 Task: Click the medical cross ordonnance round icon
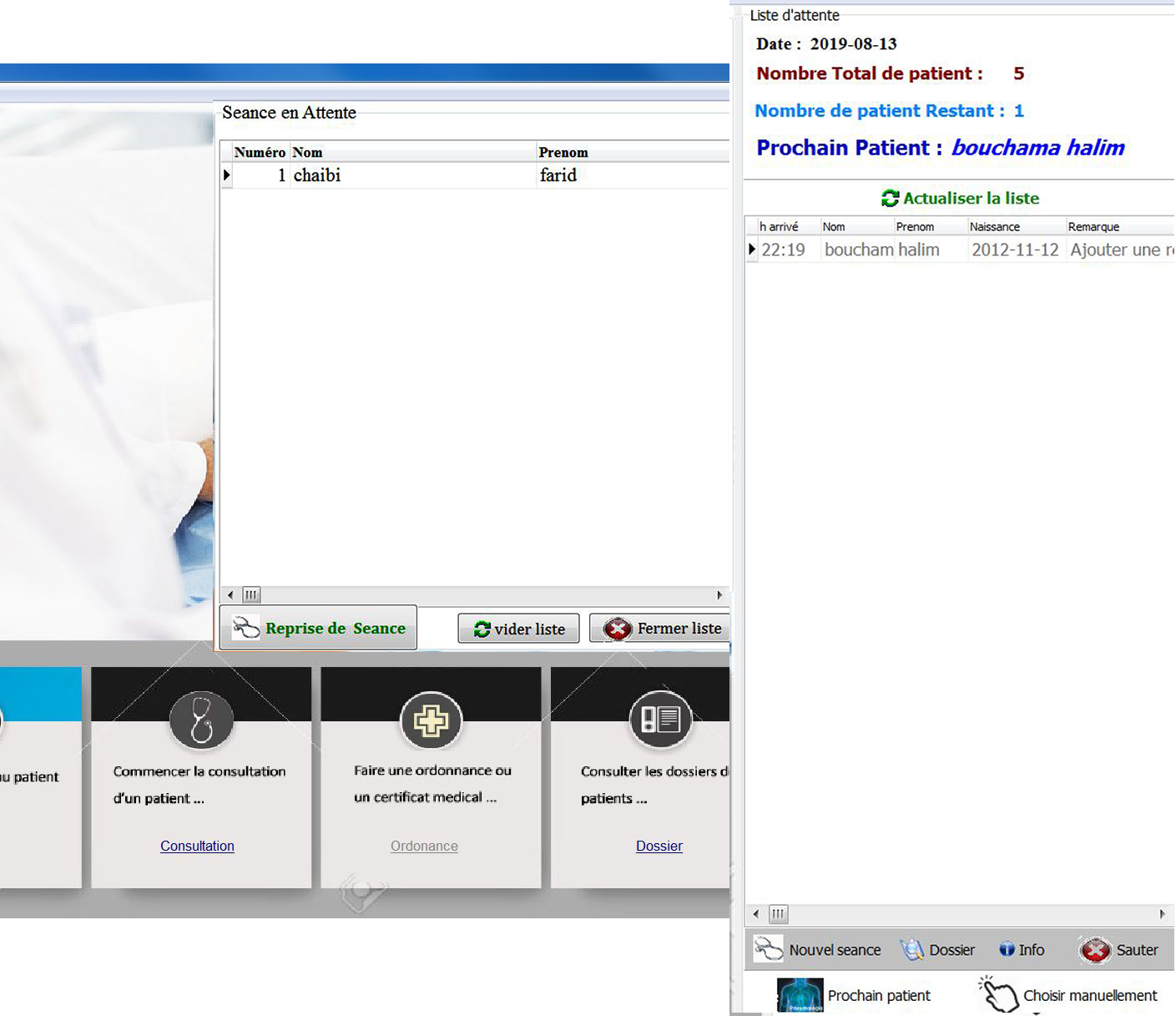(431, 720)
